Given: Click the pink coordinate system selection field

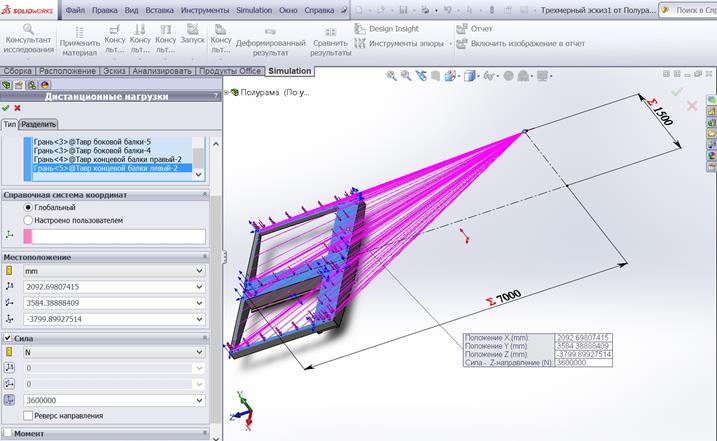Looking at the screenshot, I should click(x=120, y=236).
